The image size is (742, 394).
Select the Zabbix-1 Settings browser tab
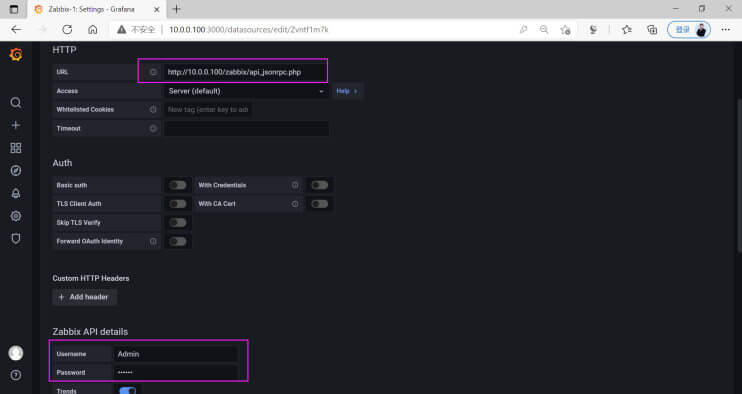[x=97, y=9]
